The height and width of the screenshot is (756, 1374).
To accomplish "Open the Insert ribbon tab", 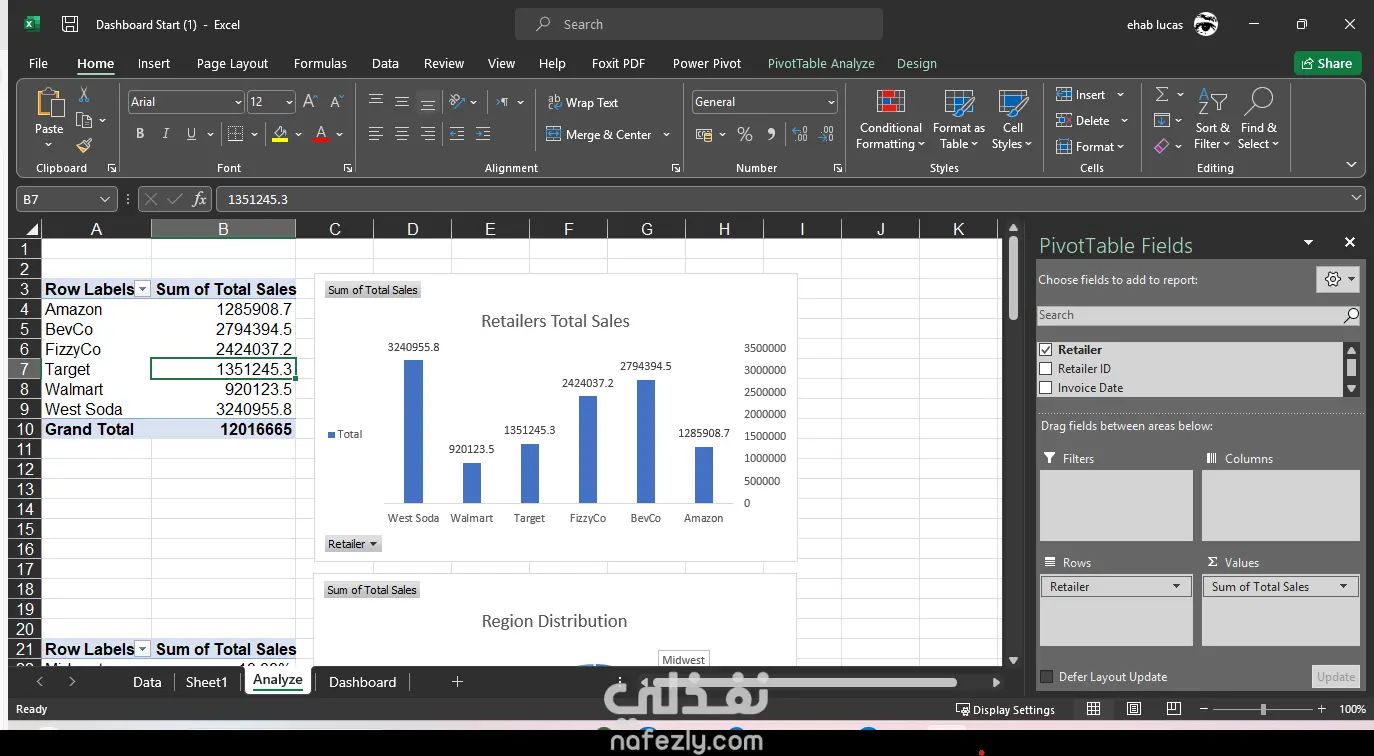I will [154, 63].
